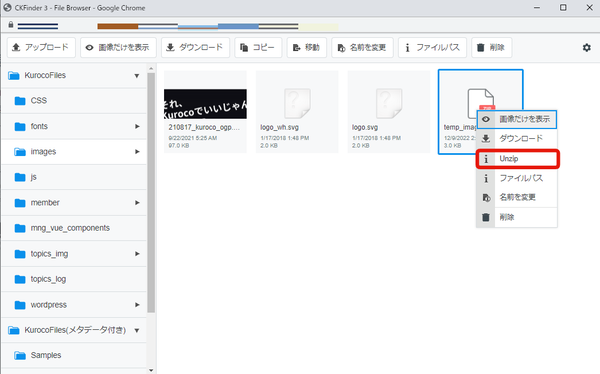Expand the images folder arrow

(x=137, y=152)
